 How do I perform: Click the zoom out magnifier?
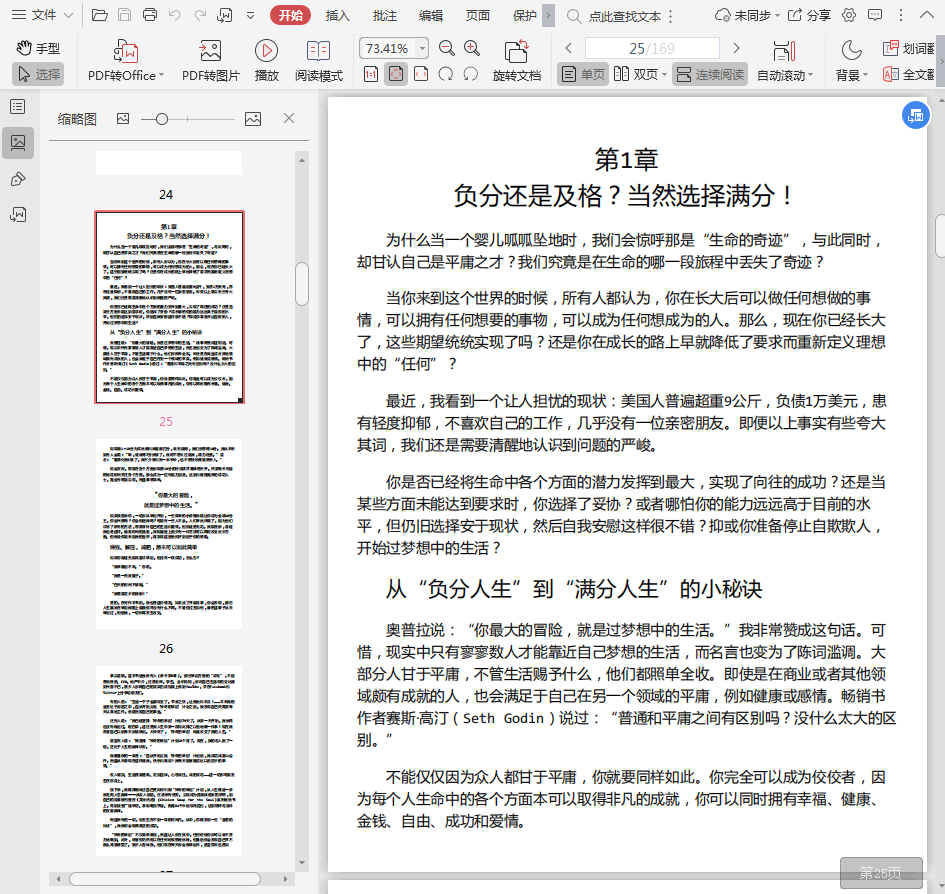[447, 48]
